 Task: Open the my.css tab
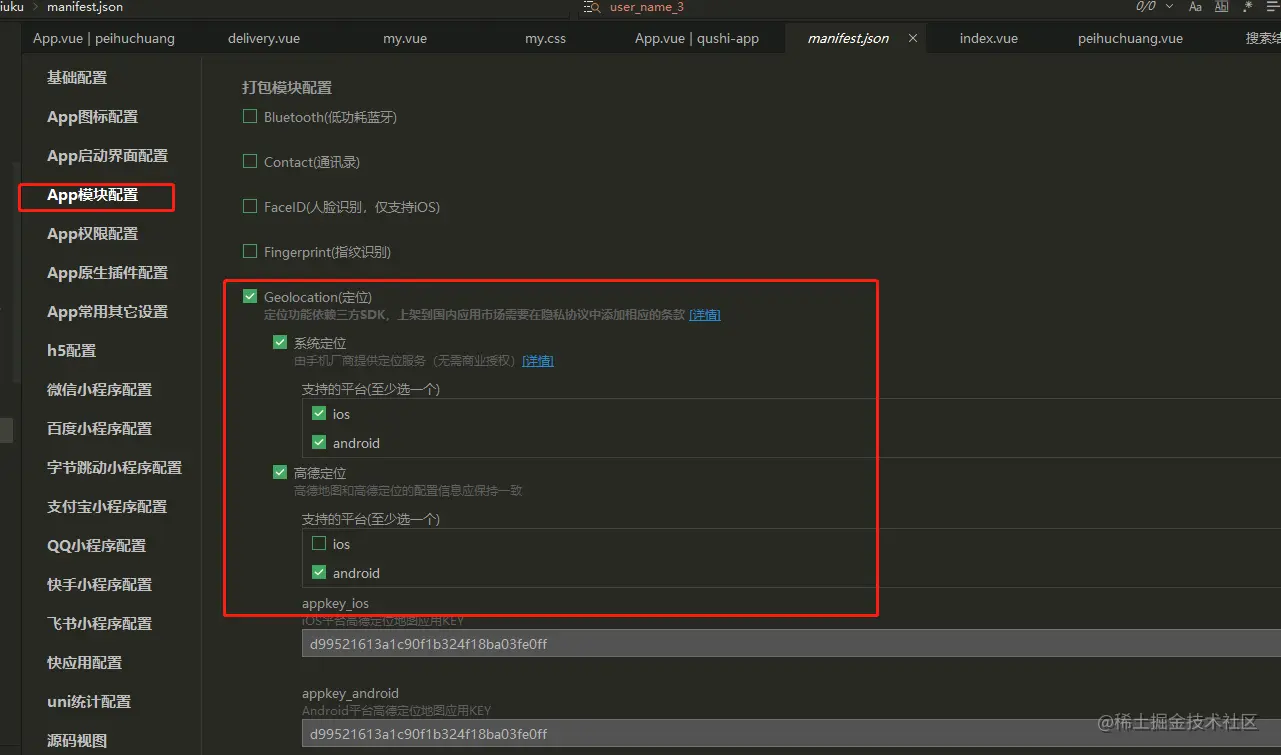point(545,38)
